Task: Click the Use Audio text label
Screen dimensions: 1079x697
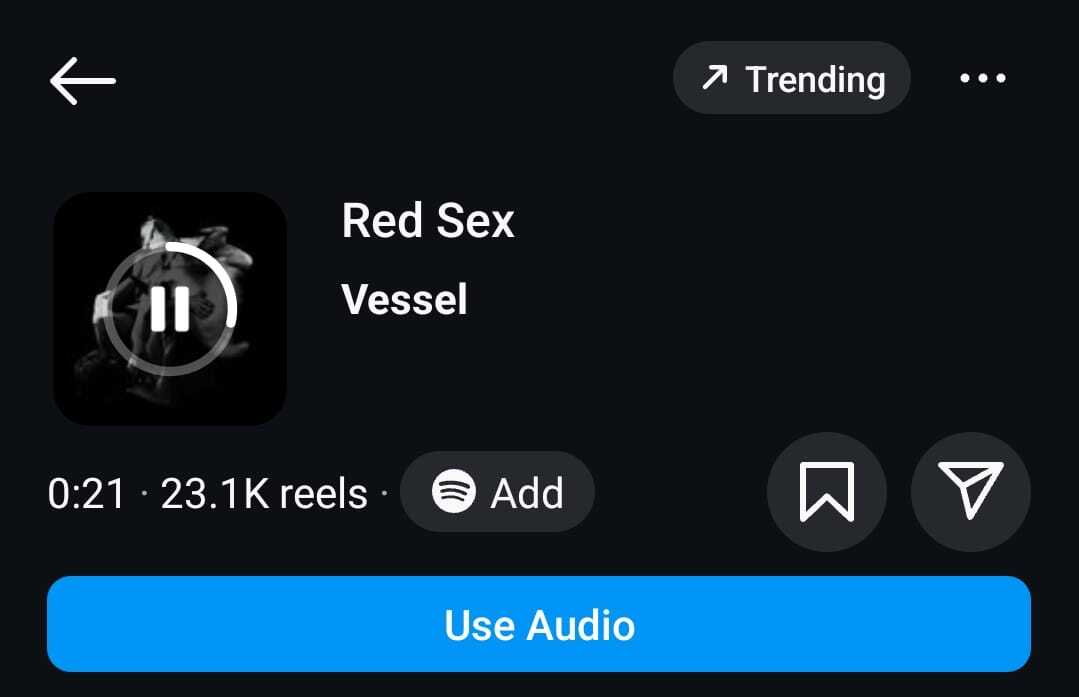Action: (x=540, y=625)
